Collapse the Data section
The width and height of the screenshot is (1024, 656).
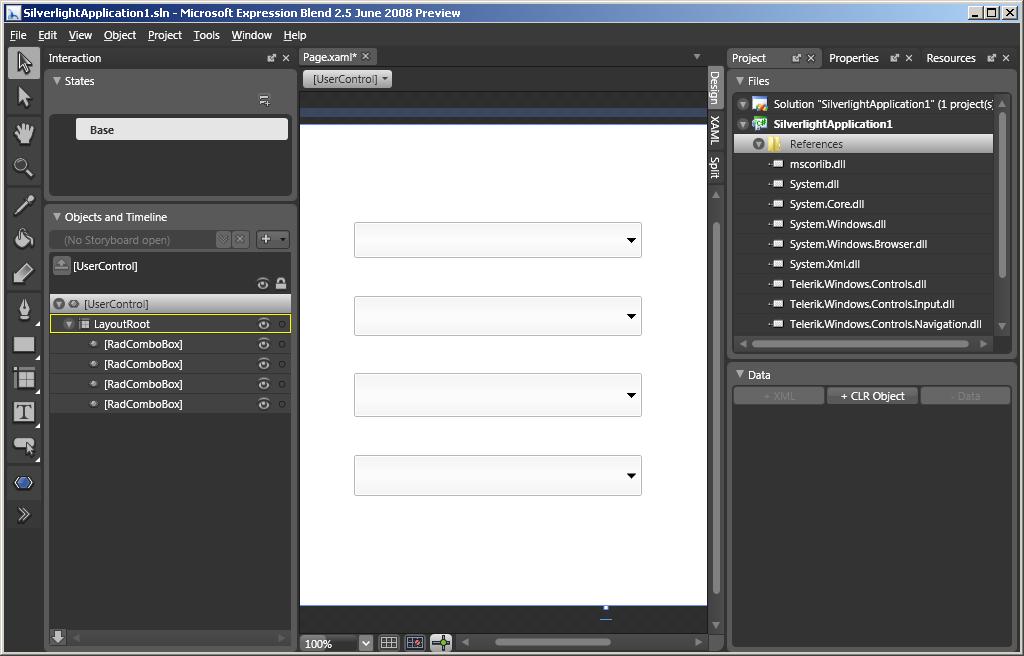coord(740,374)
